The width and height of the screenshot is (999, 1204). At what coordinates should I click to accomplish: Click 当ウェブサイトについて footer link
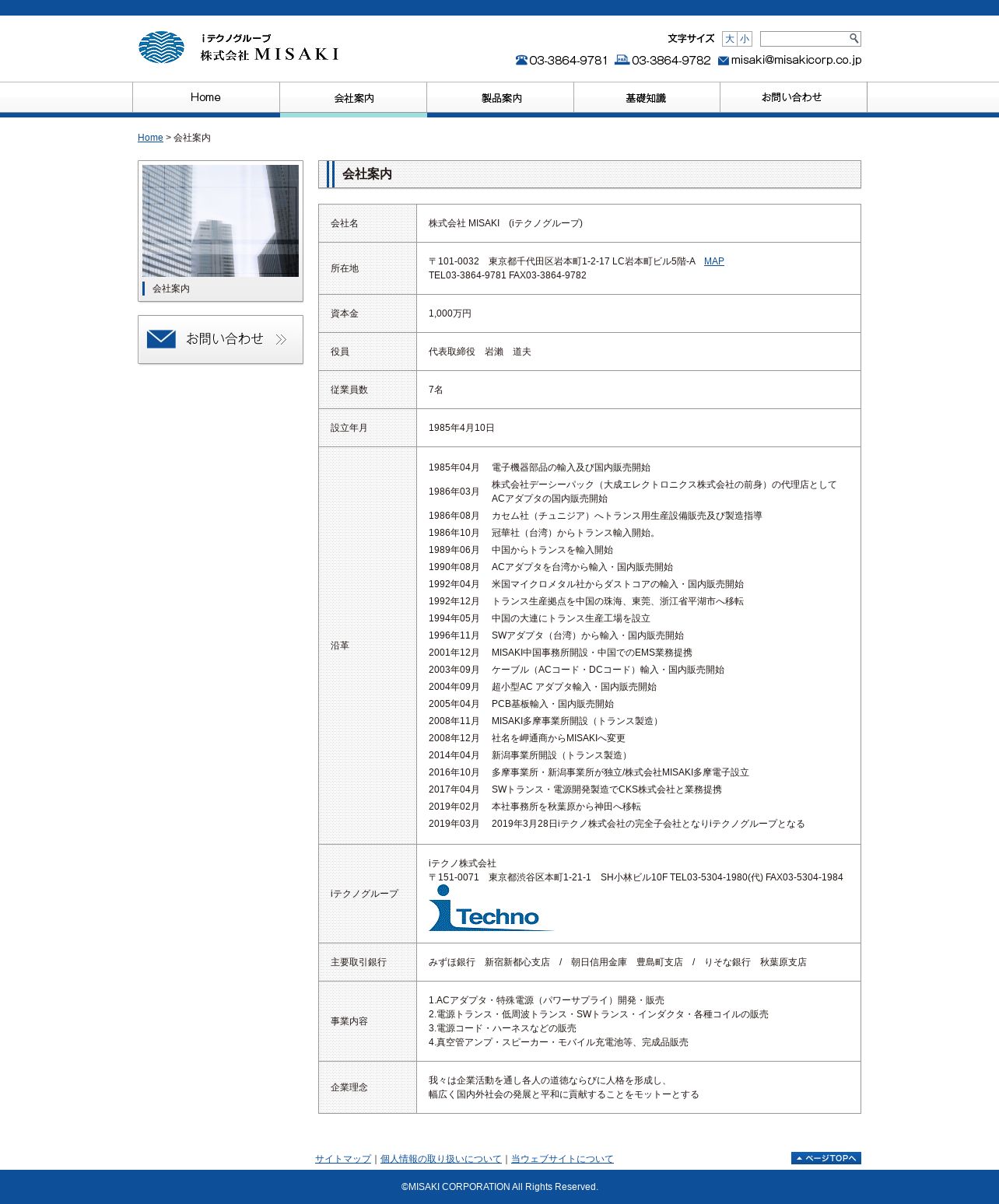coord(563,1159)
